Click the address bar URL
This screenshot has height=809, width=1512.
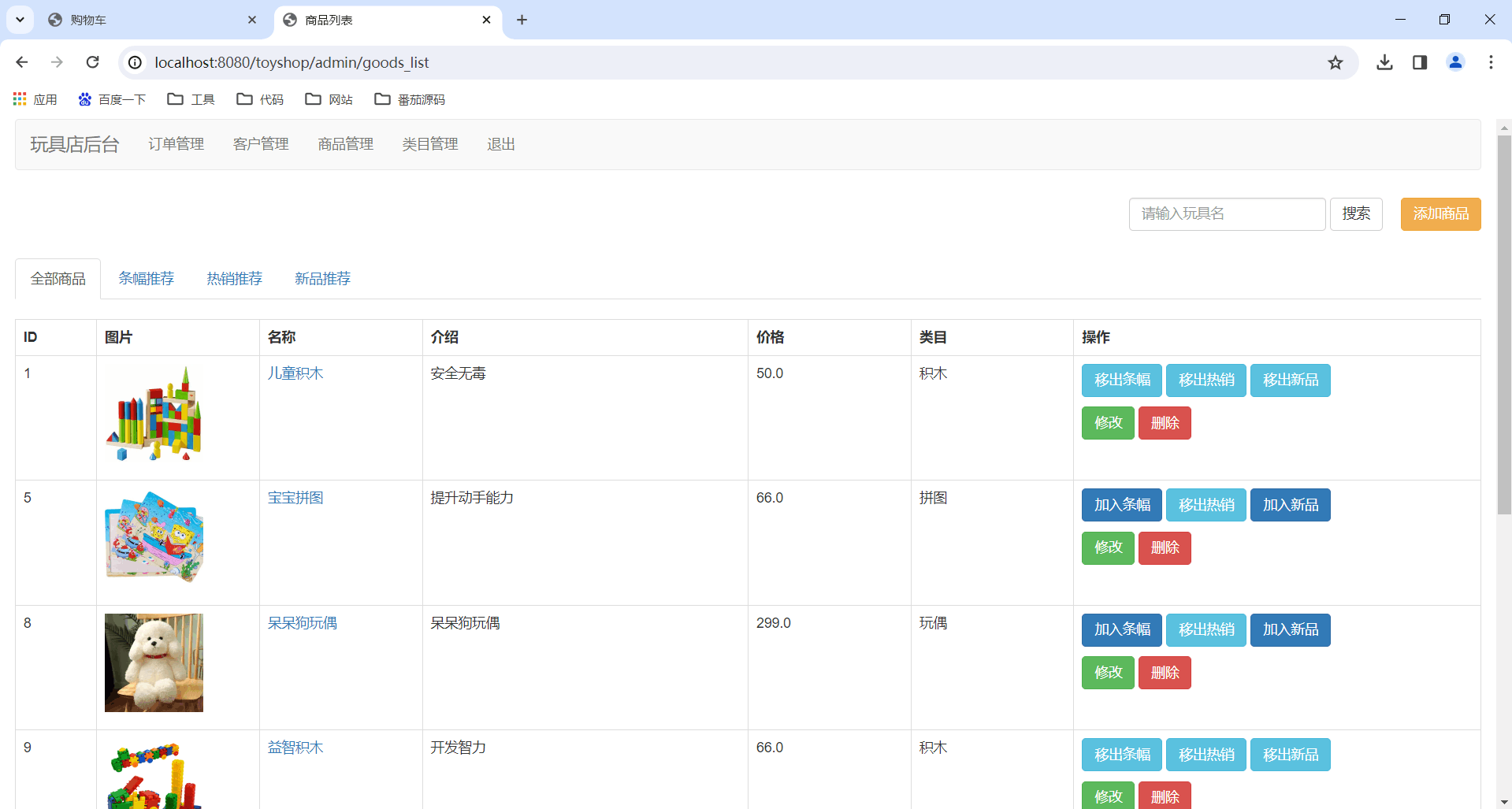pyautogui.click(x=292, y=62)
